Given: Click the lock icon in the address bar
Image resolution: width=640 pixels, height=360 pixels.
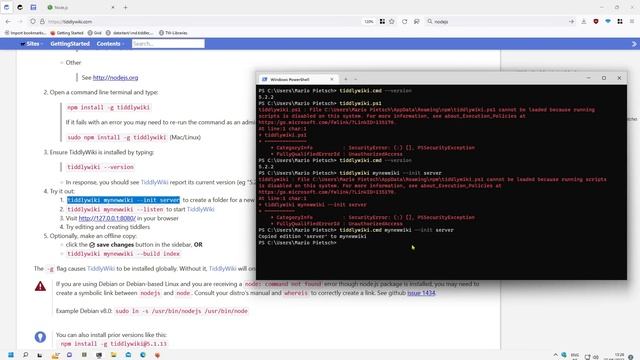Looking at the screenshot, I should [x=42, y=22].
